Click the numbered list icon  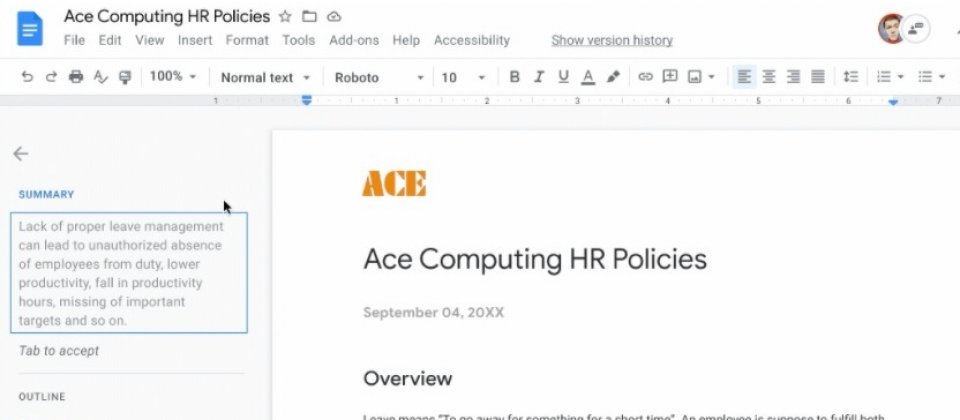883,77
